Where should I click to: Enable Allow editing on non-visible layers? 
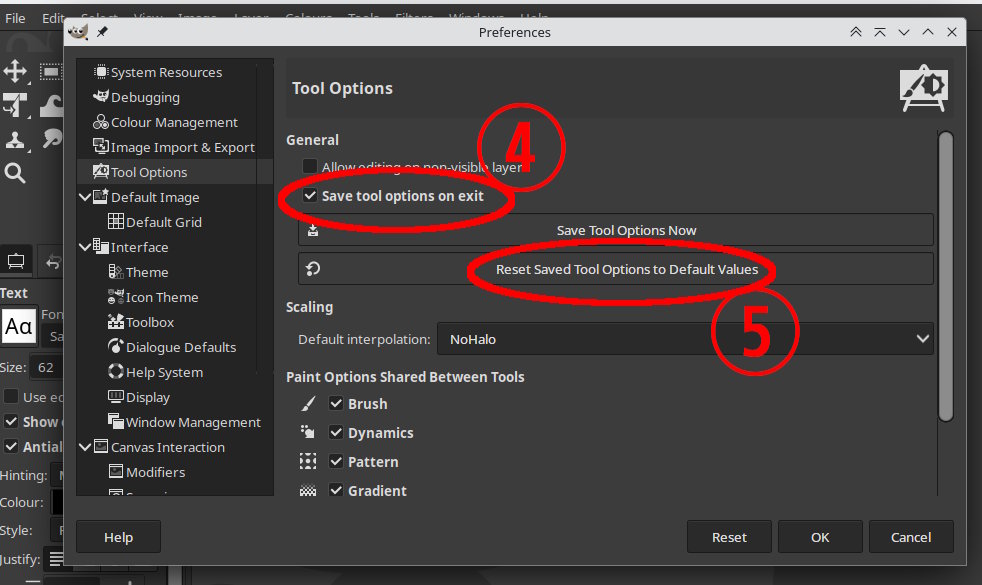pyautogui.click(x=309, y=167)
